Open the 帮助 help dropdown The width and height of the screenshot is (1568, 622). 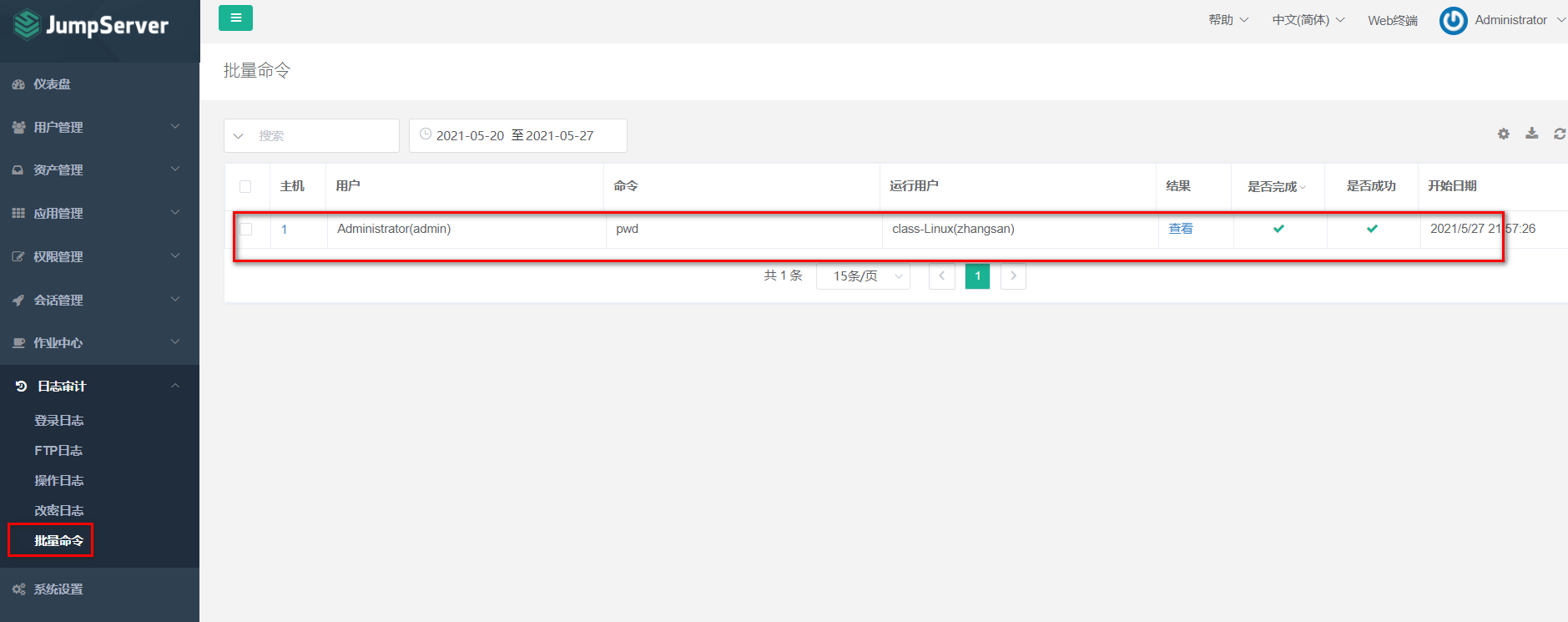click(x=1228, y=20)
